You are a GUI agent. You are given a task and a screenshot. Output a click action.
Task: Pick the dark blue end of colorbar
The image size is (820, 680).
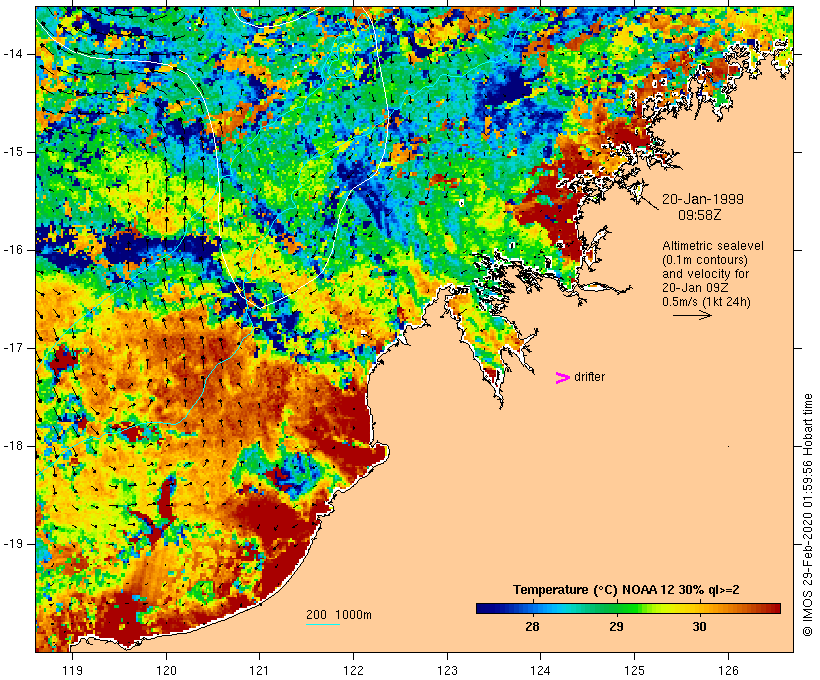point(482,608)
